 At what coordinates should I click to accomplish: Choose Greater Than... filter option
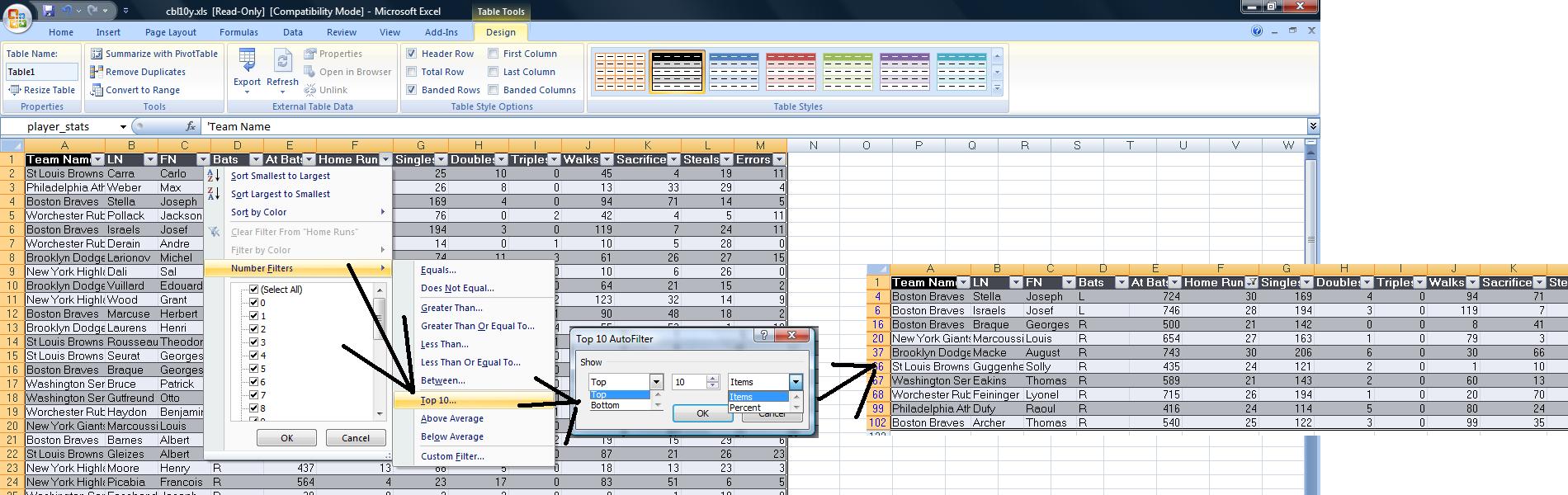[x=451, y=308]
